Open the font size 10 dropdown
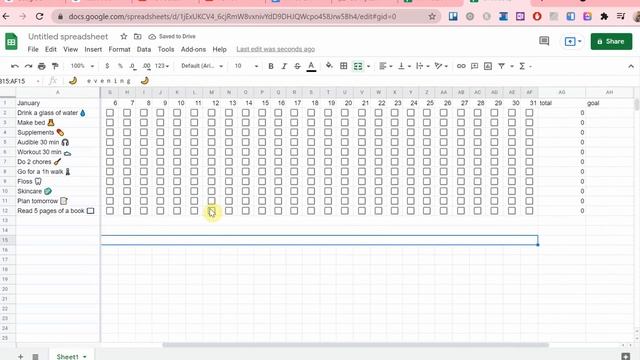This screenshot has height=360, width=640. click(246, 66)
